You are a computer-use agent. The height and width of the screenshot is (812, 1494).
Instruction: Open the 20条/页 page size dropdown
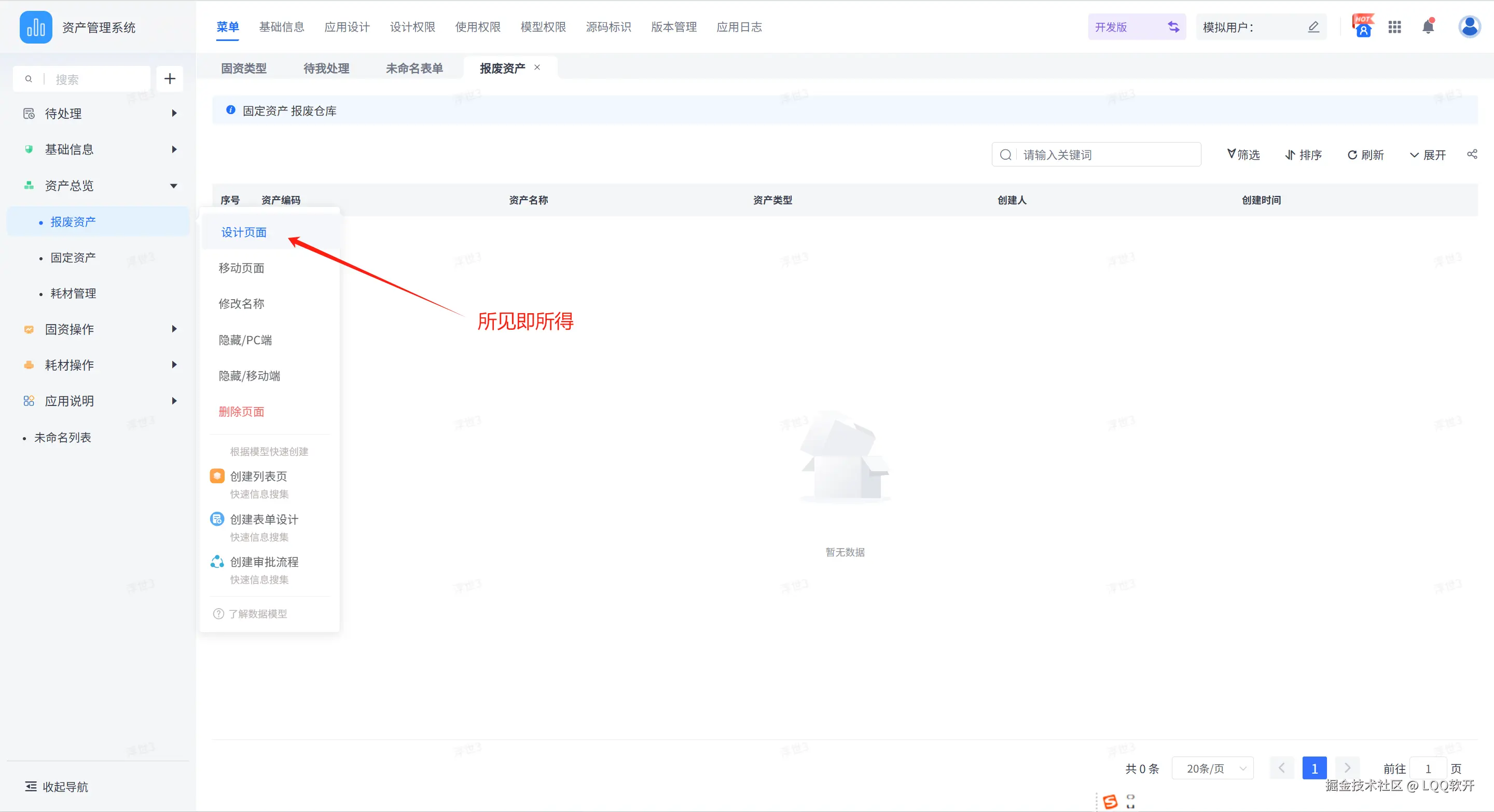pos(1213,768)
